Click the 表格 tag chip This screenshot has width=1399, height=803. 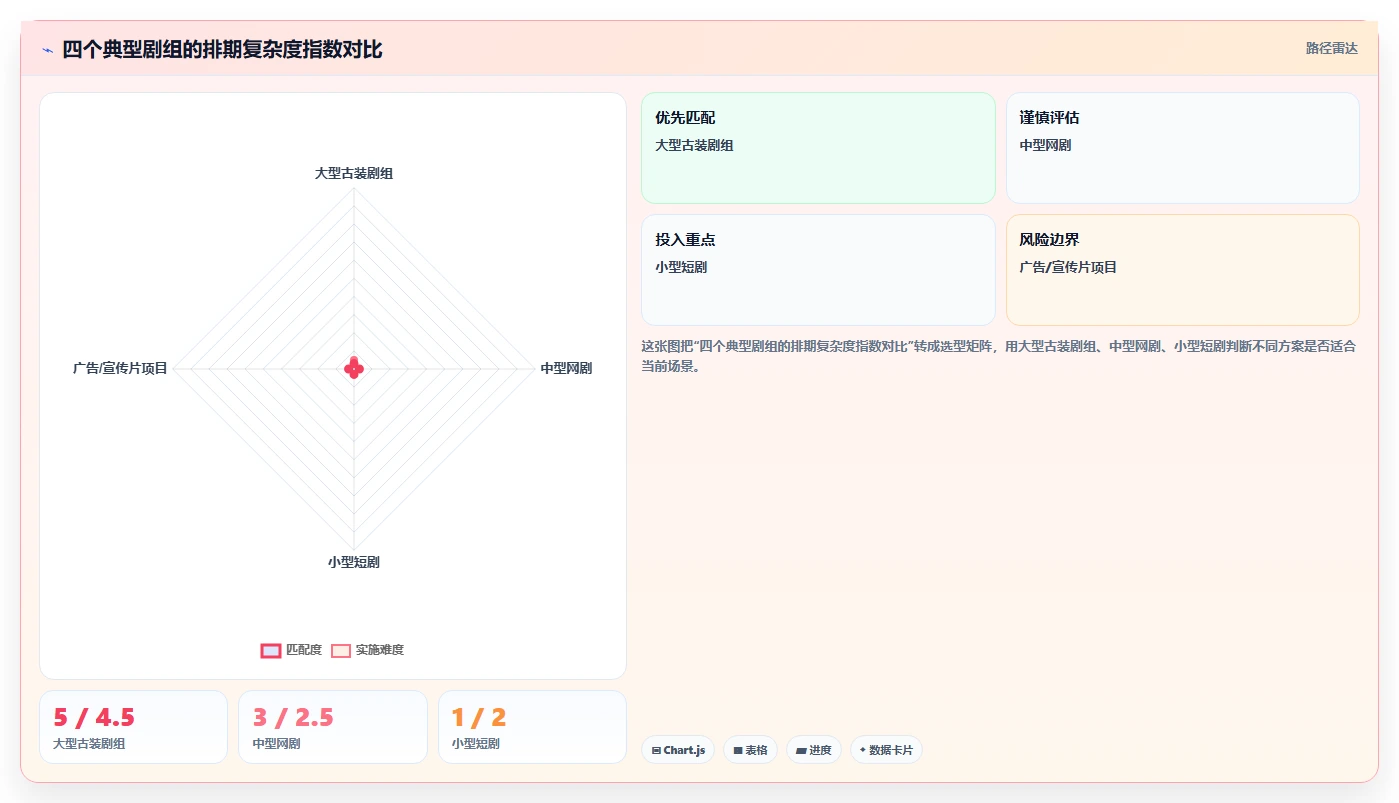coord(750,750)
